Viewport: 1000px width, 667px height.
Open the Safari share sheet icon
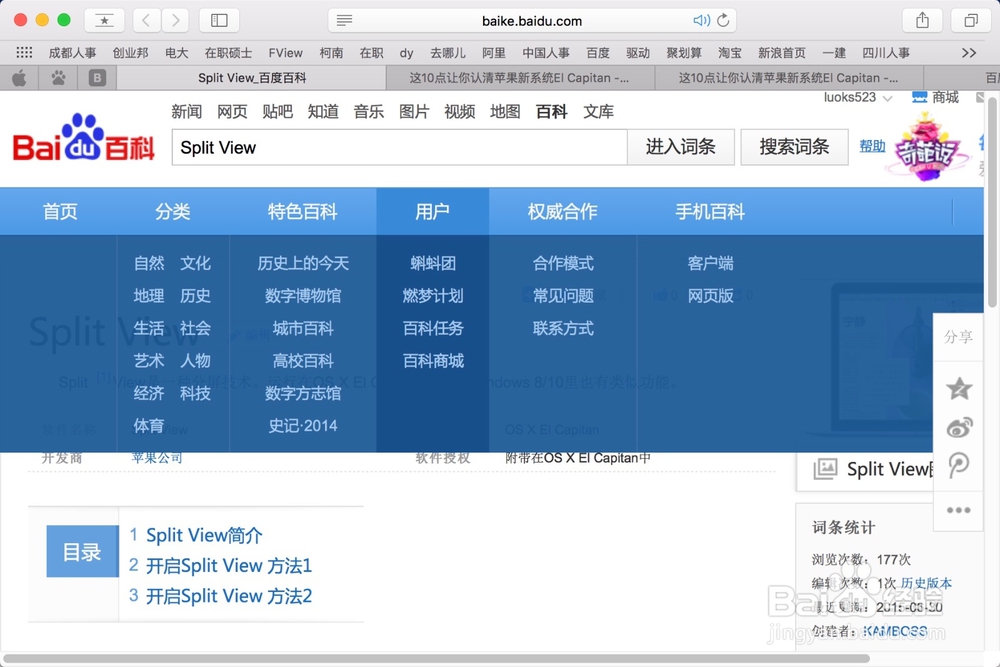(921, 19)
